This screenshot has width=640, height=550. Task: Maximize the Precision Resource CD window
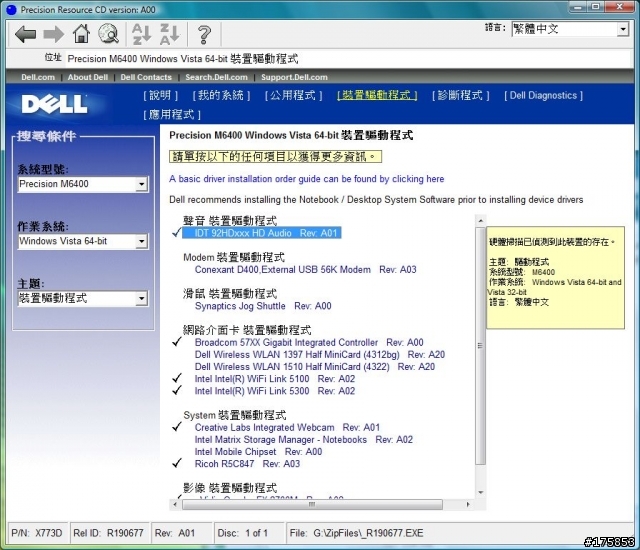pos(596,7)
